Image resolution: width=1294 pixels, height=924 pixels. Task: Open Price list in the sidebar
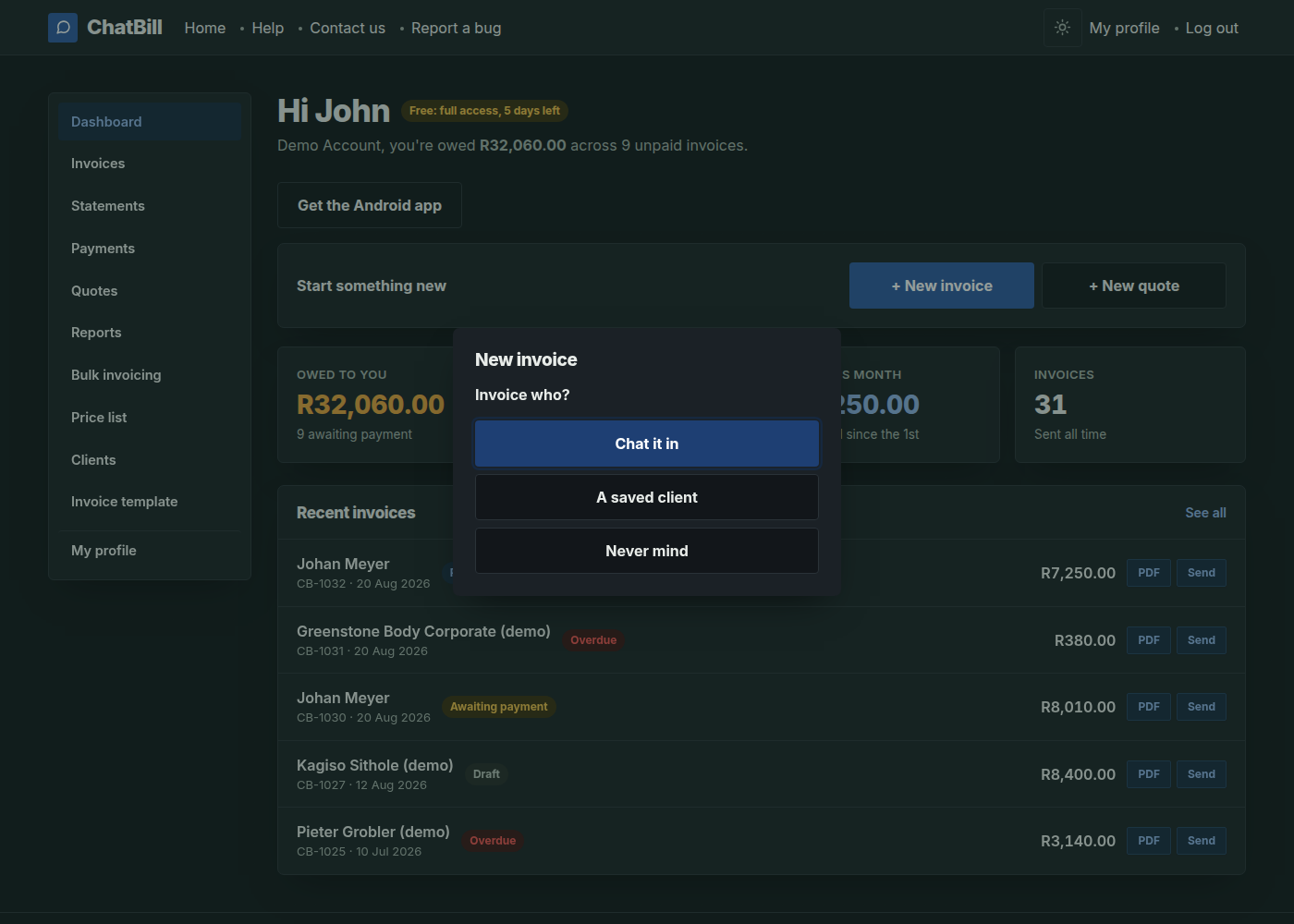[x=150, y=418]
